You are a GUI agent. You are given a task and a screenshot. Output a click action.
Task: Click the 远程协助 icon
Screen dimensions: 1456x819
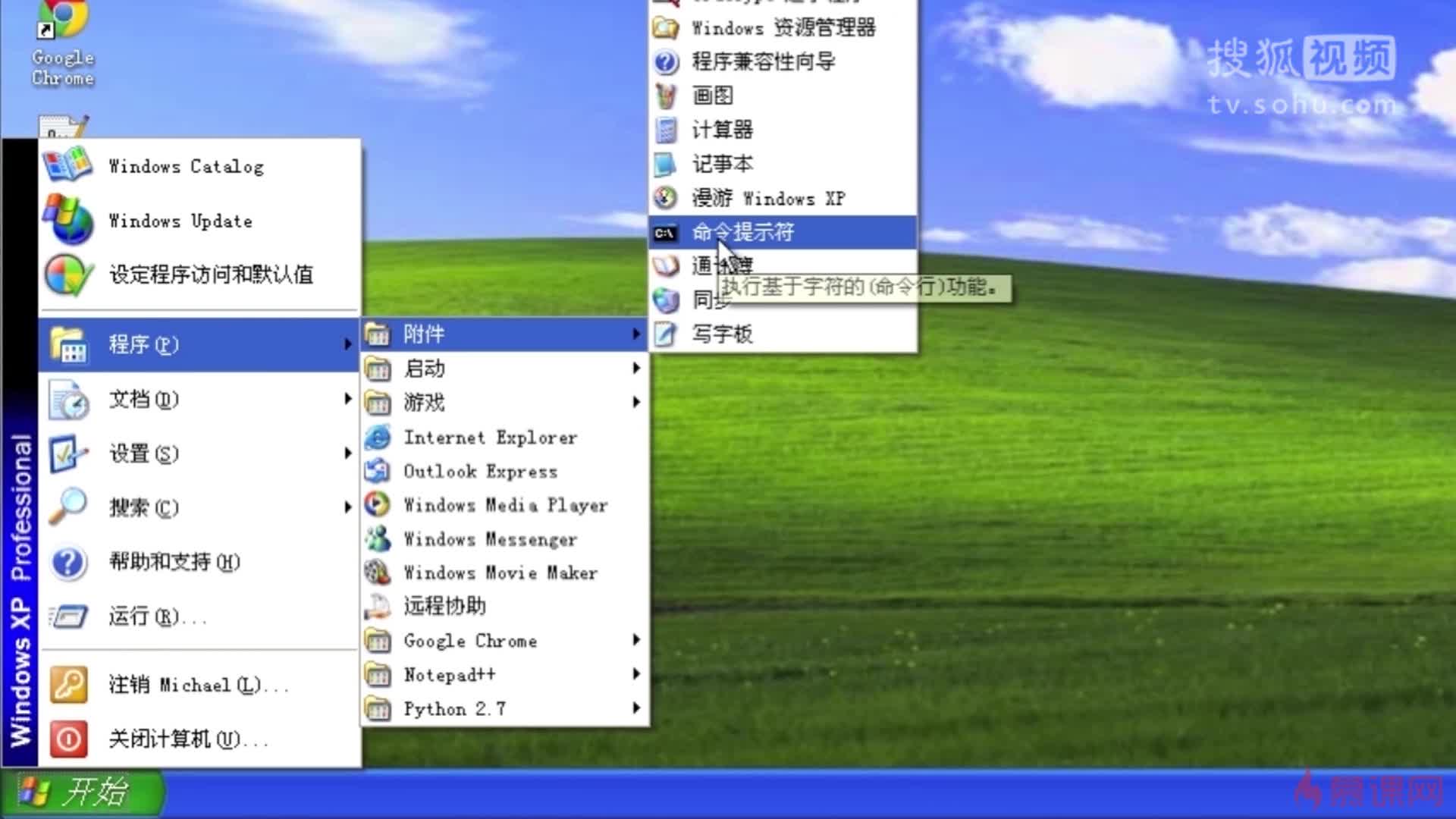pyautogui.click(x=378, y=606)
